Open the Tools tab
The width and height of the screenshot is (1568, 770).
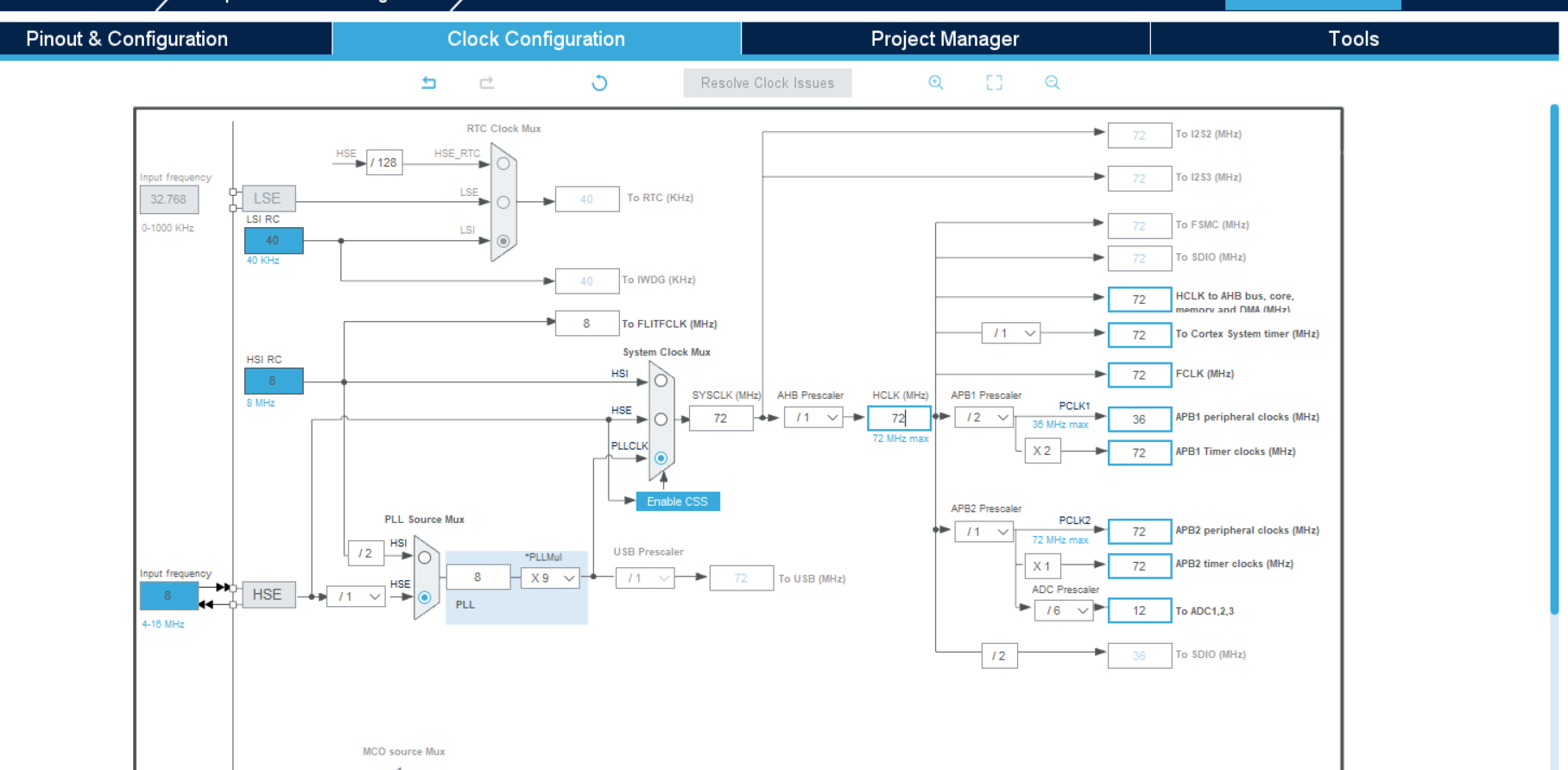[1354, 39]
